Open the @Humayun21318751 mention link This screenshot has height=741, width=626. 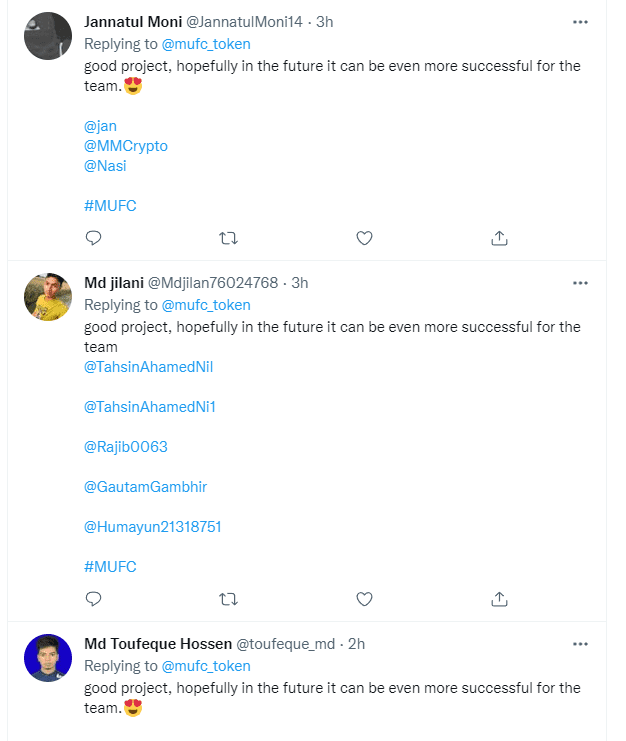click(x=152, y=527)
